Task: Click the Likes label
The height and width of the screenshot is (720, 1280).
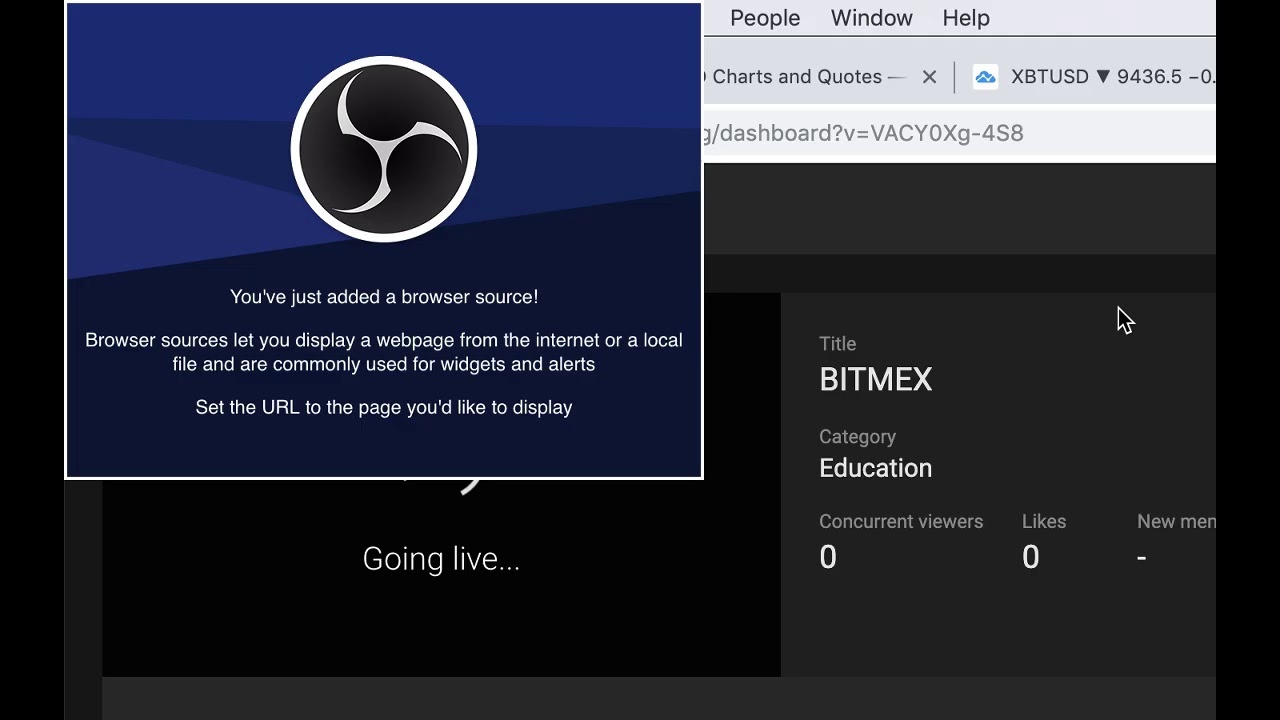Action: point(1044,522)
